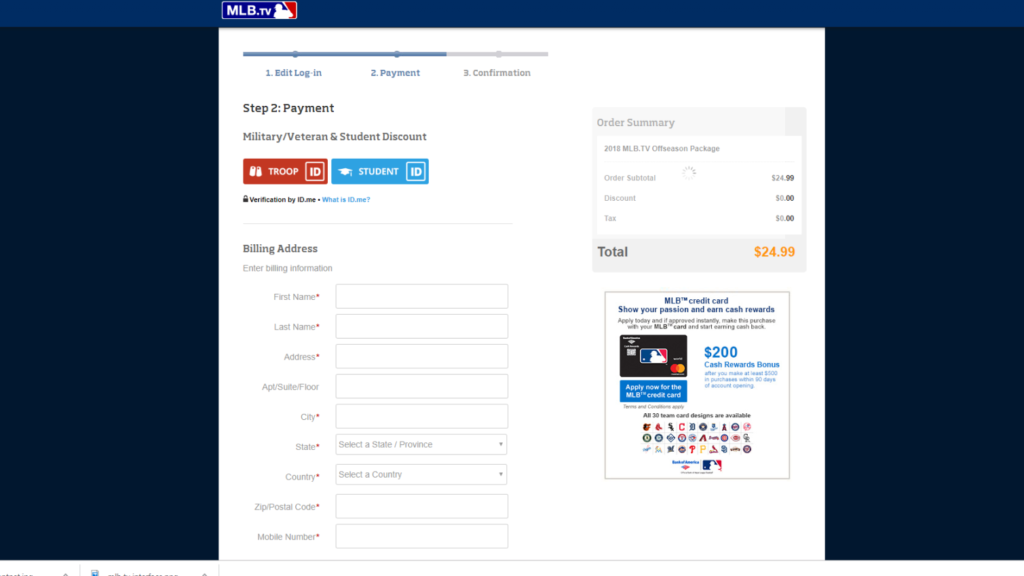Open the Select a Country dropdown
Screen dimensions: 1024x576
421,475
